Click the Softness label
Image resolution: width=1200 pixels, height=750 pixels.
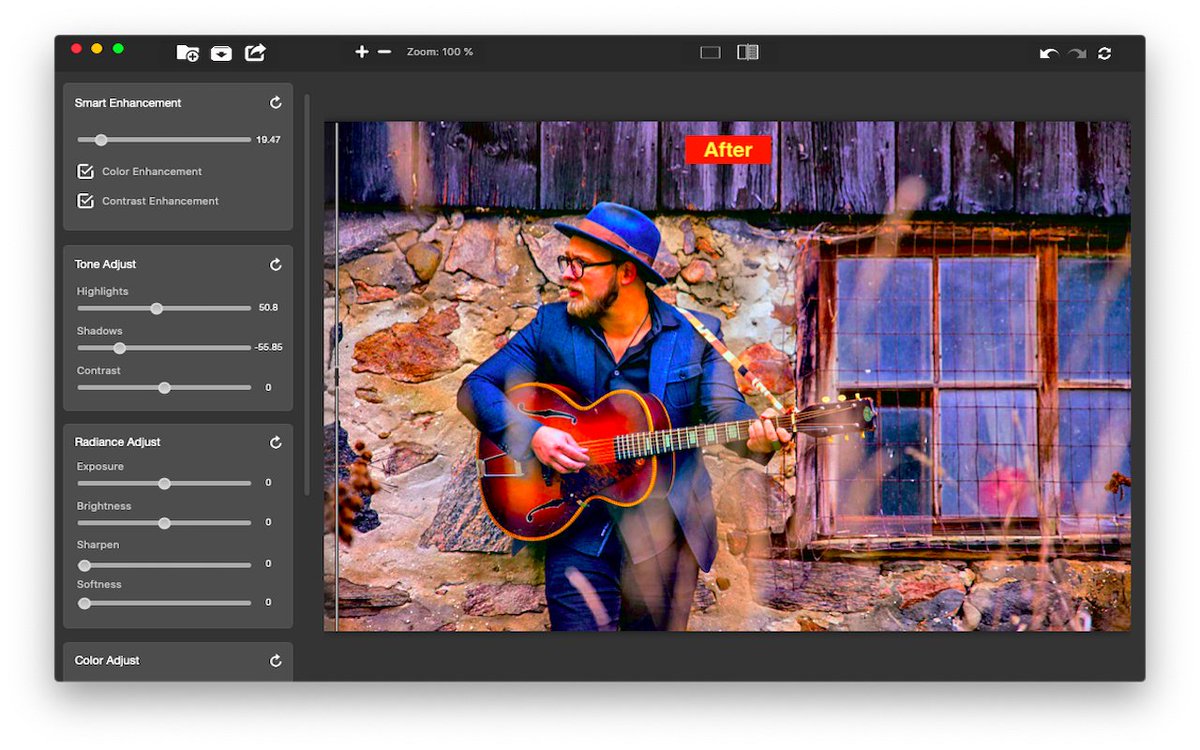[99, 584]
